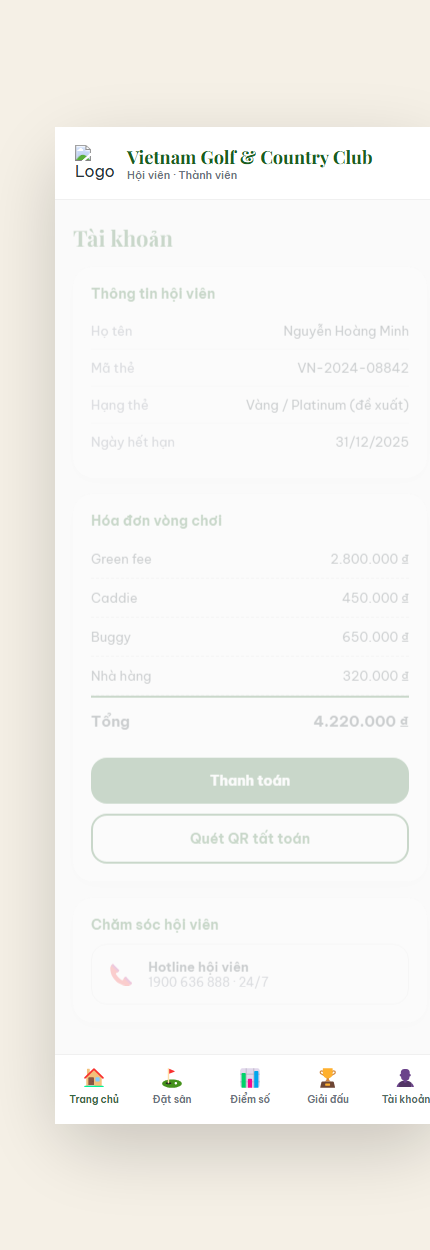Screen dimensions: 430x1250
Task: Call Hotline hội viên 1900 636 888
Action: pyautogui.click(x=250, y=975)
